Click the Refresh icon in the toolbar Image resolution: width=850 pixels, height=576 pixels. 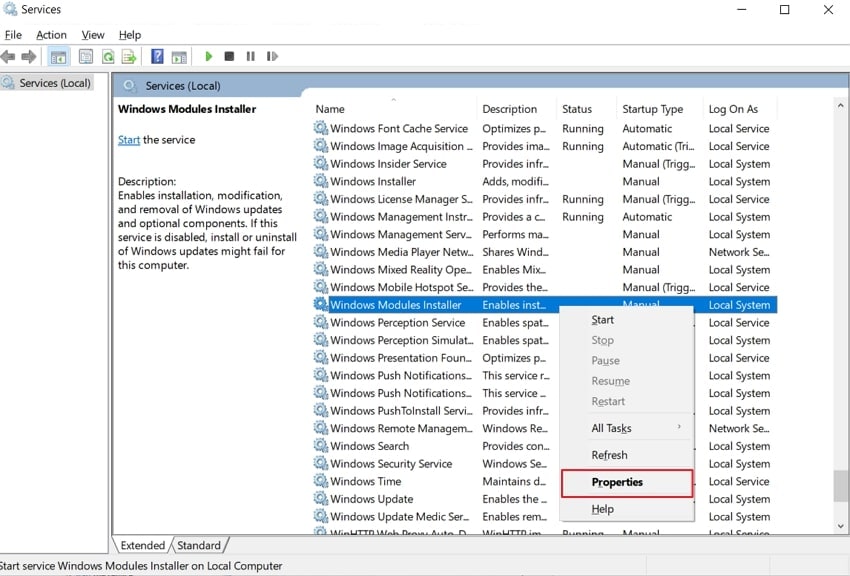click(x=108, y=56)
